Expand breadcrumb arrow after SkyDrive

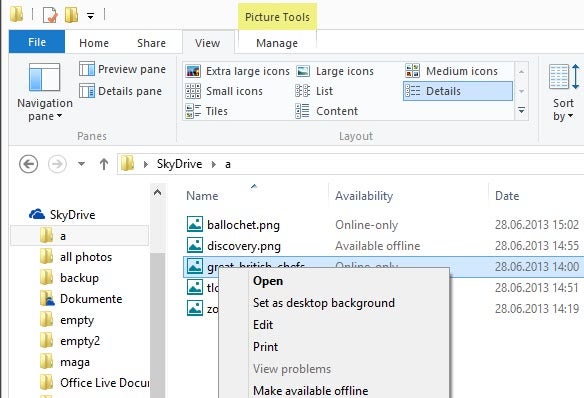click(214, 164)
